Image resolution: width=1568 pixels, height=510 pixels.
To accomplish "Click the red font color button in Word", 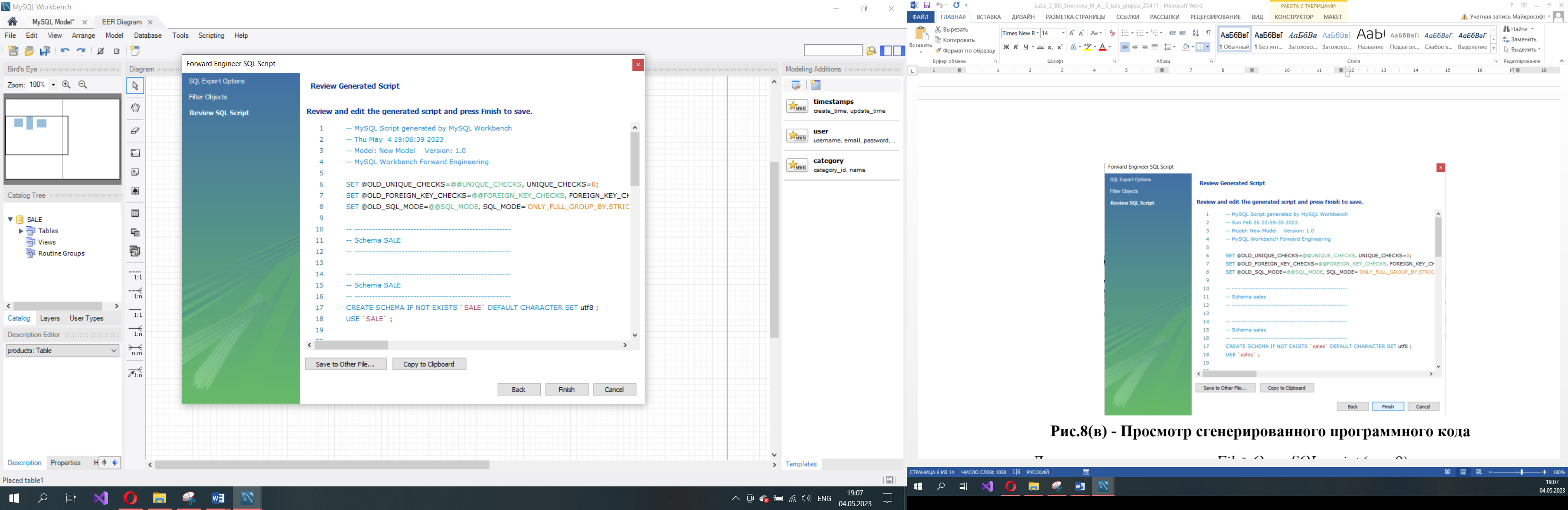I will pos(1102,47).
